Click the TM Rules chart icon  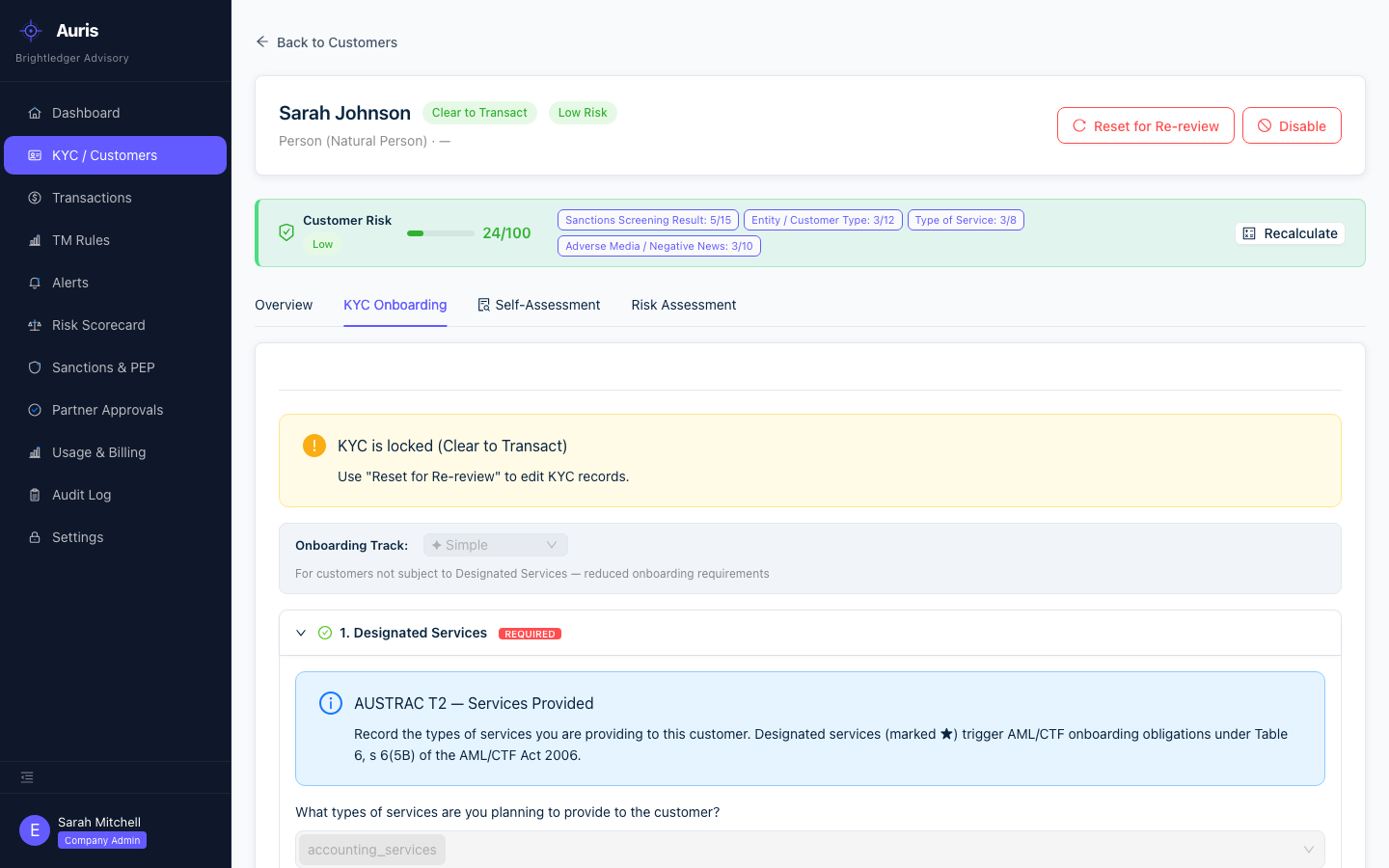click(x=35, y=240)
